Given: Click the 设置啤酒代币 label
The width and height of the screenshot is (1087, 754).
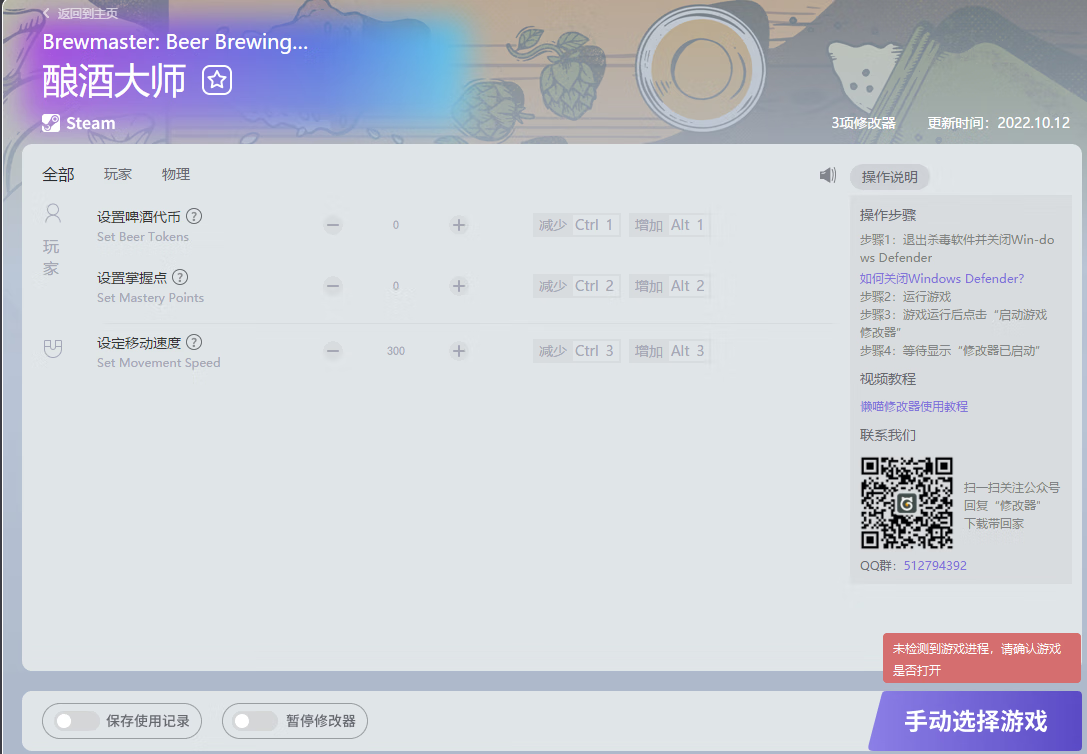Looking at the screenshot, I should pos(139,217).
